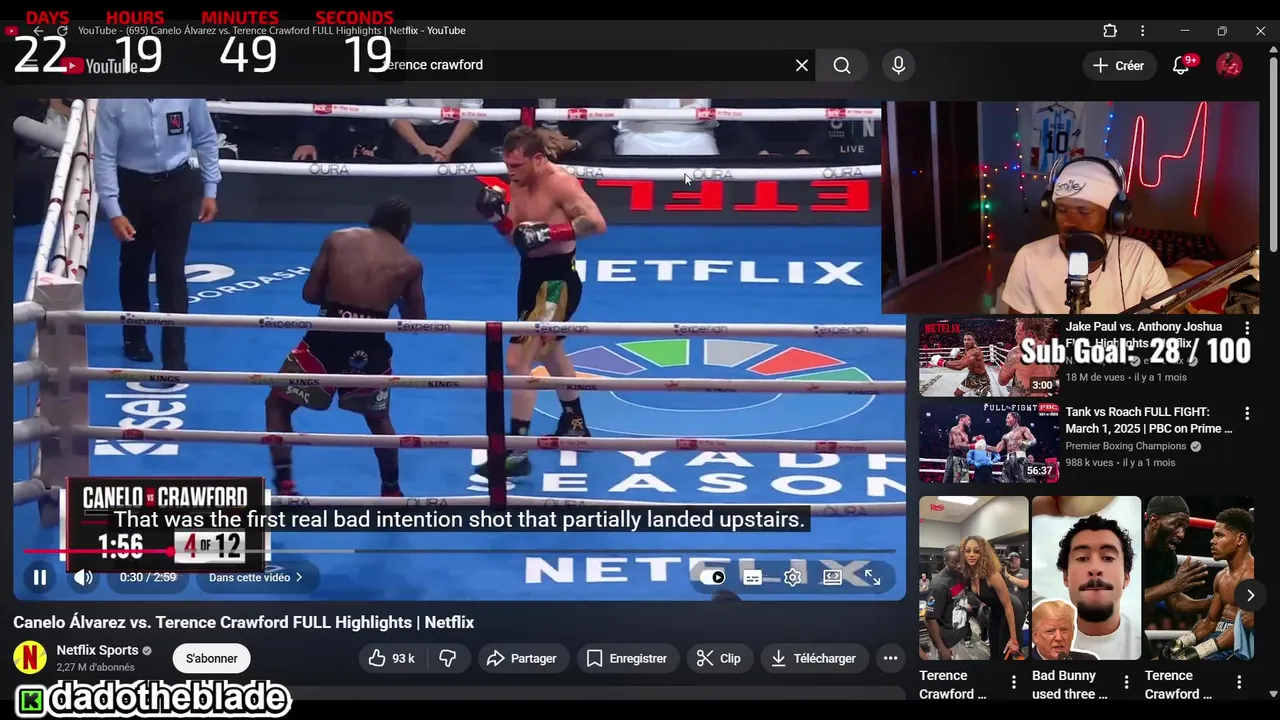
Task: Clear the search field text
Action: click(x=802, y=65)
